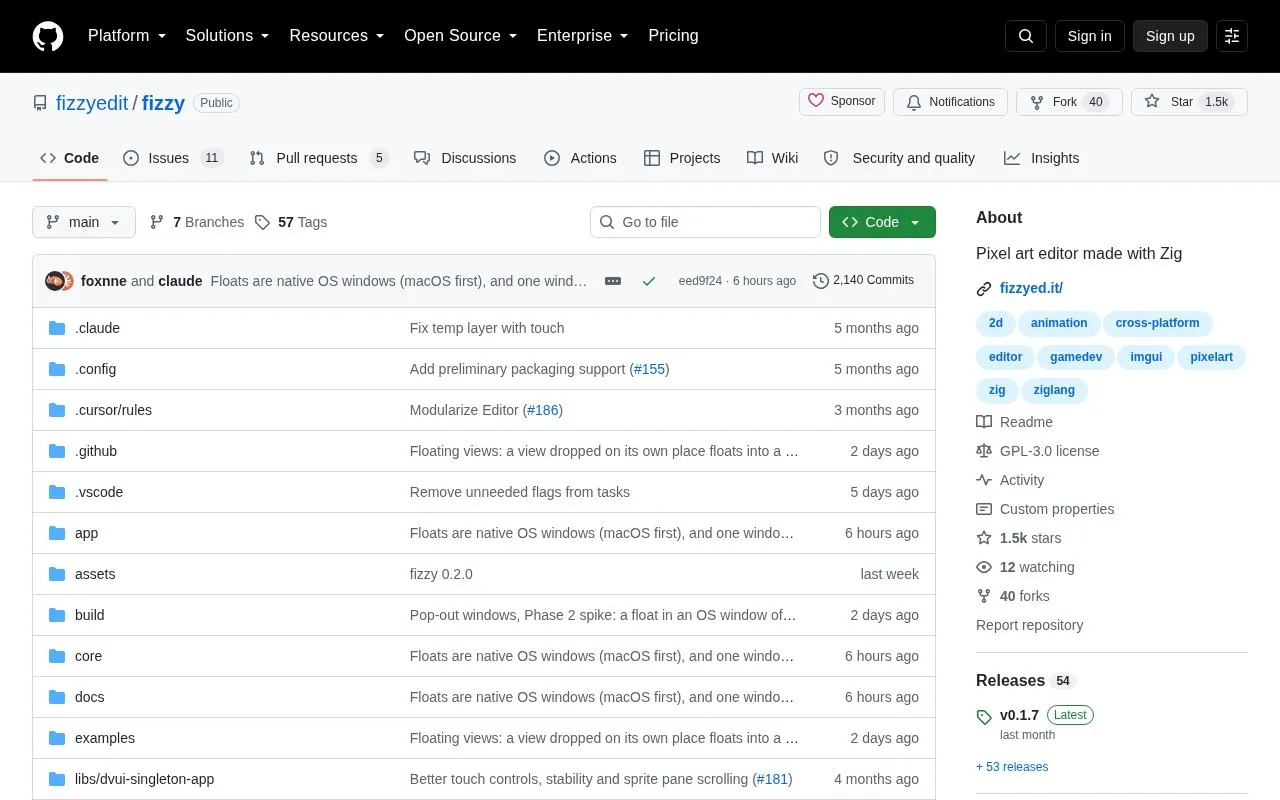This screenshot has width=1280, height=800.
Task: Switch to the Pull requests tab
Action: [318, 158]
